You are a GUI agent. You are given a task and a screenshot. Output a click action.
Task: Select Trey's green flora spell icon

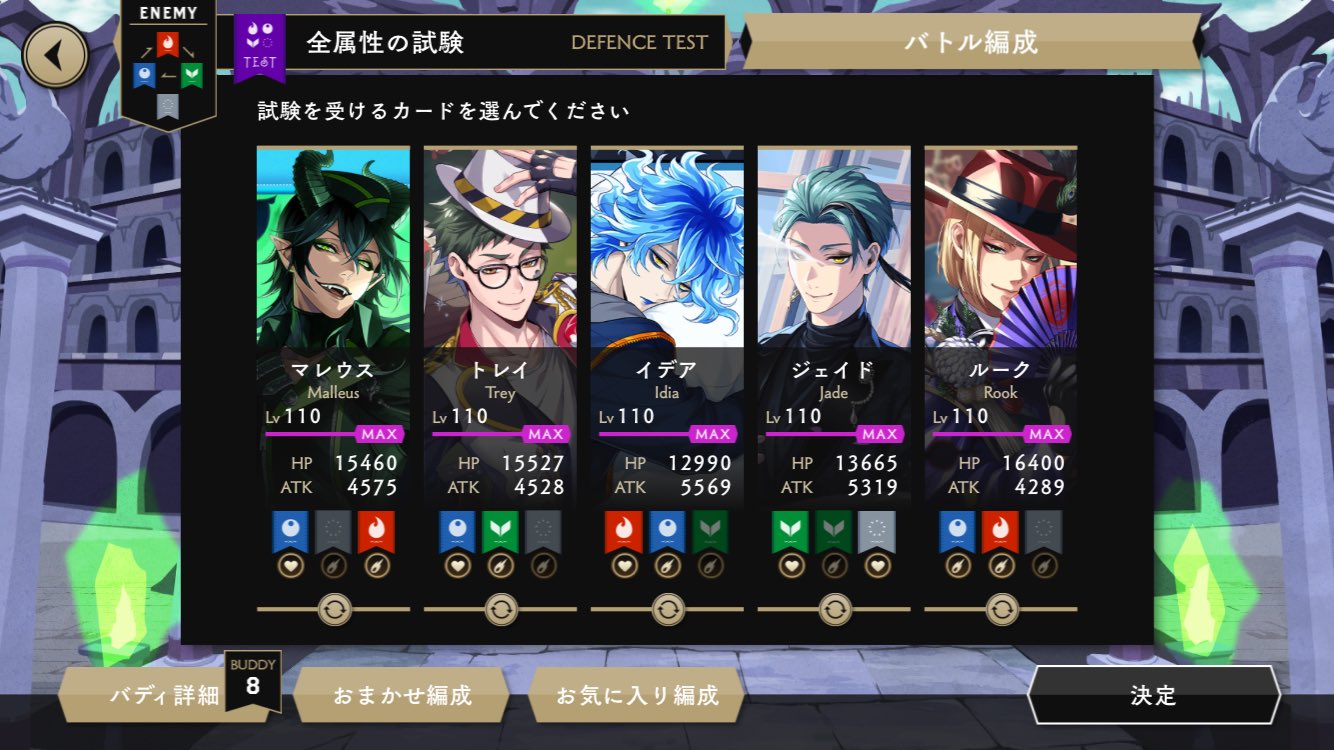coord(500,531)
